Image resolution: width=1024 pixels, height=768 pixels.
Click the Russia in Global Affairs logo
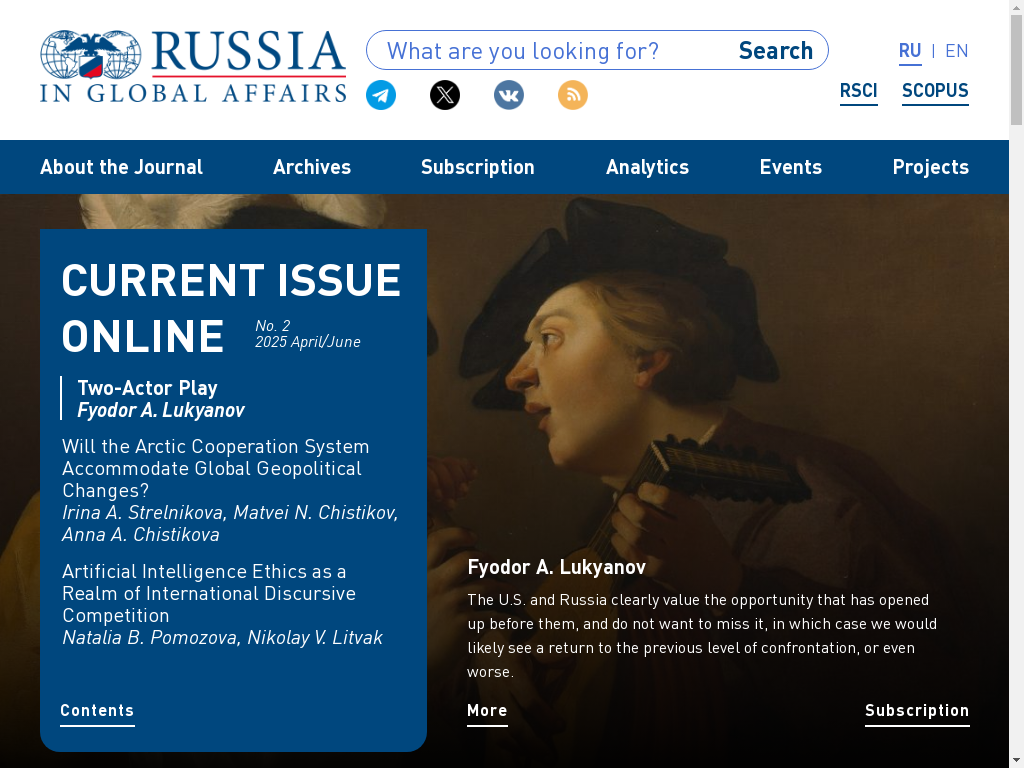tap(193, 67)
